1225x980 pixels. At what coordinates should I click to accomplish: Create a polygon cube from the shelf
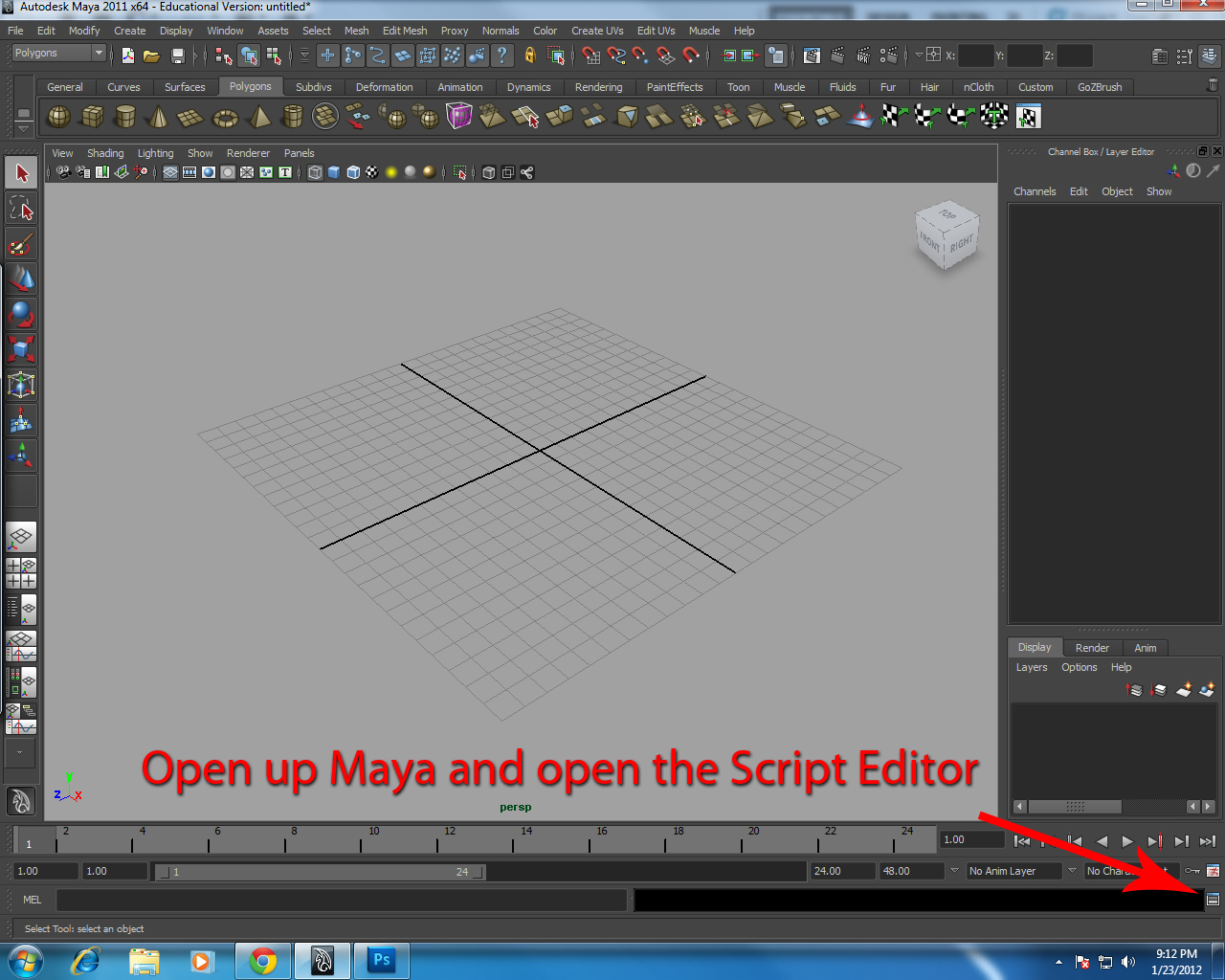click(93, 117)
